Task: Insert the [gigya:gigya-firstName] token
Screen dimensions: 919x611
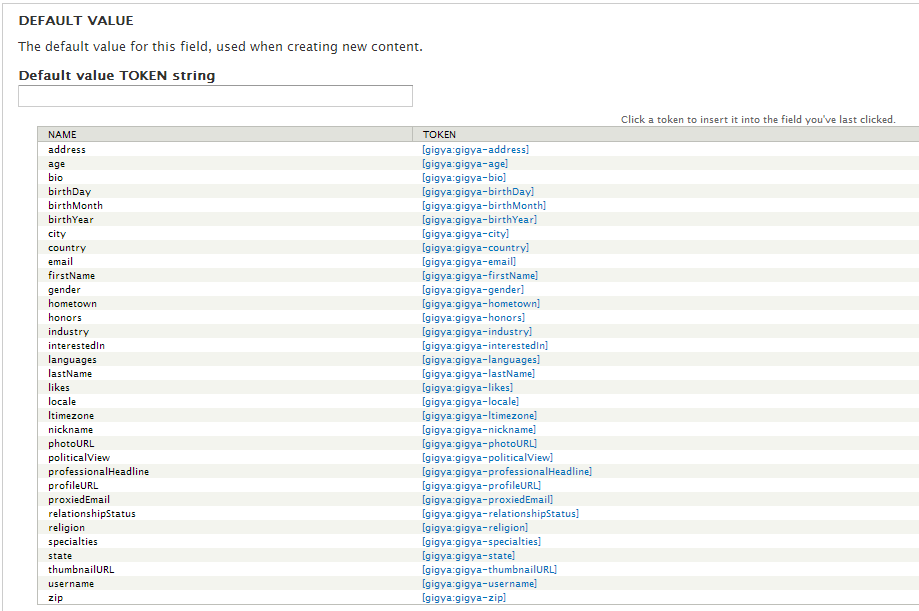Action: (479, 276)
